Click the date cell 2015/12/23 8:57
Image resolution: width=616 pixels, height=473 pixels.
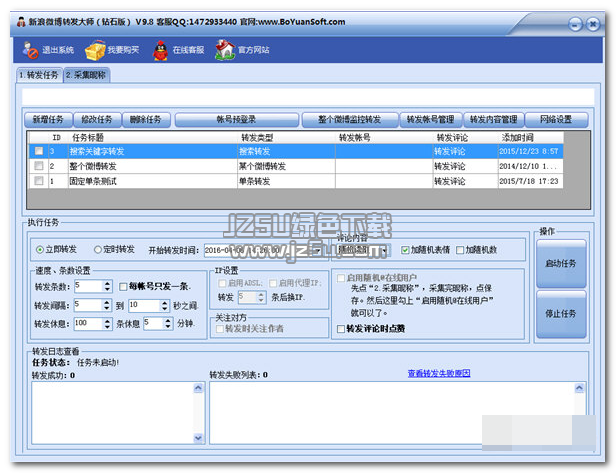[x=529, y=151]
